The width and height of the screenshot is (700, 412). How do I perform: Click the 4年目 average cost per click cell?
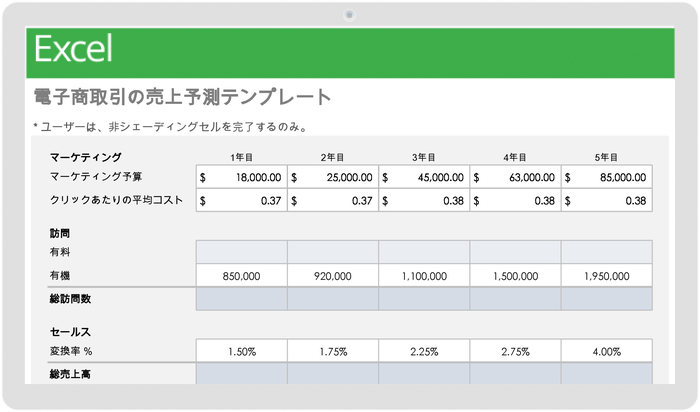[515, 200]
